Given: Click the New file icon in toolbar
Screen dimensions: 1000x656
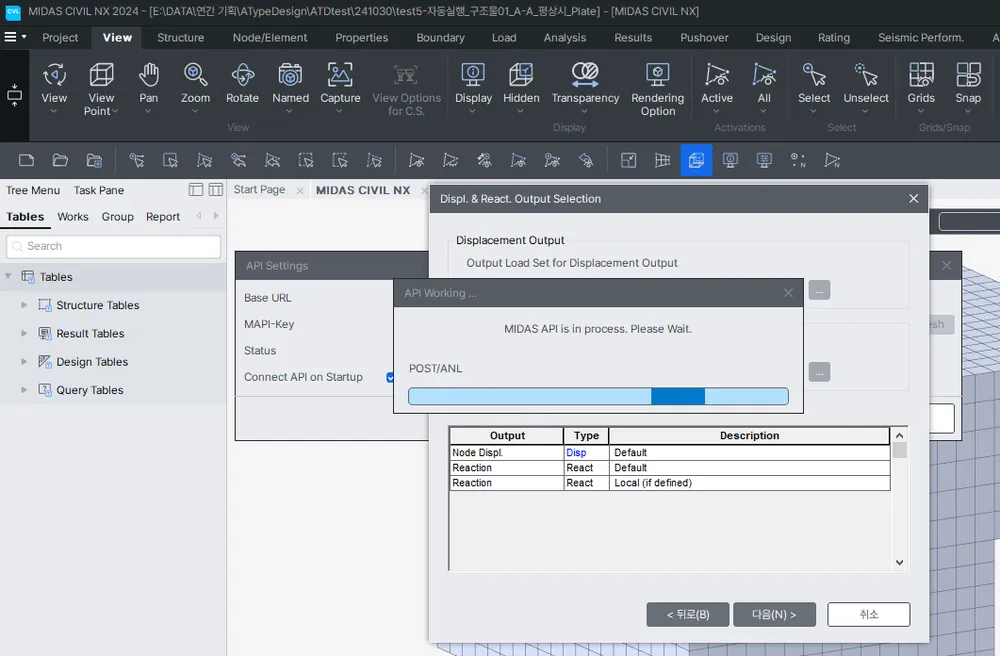Looking at the screenshot, I should click(26, 160).
